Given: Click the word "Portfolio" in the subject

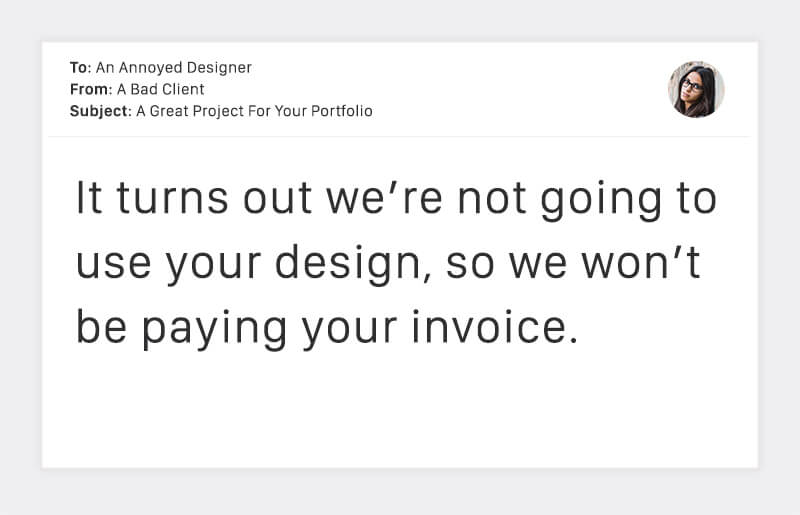Looking at the screenshot, I should coord(340,111).
